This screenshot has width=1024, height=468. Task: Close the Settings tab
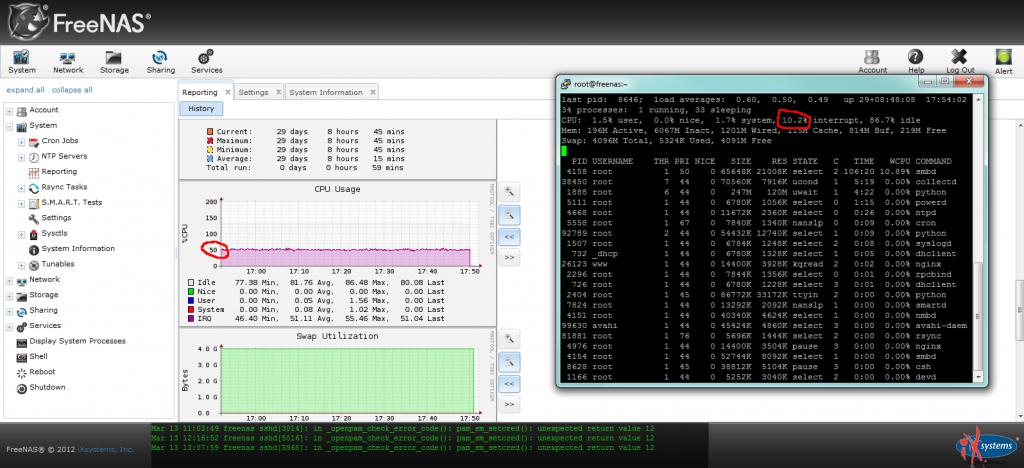tap(278, 92)
